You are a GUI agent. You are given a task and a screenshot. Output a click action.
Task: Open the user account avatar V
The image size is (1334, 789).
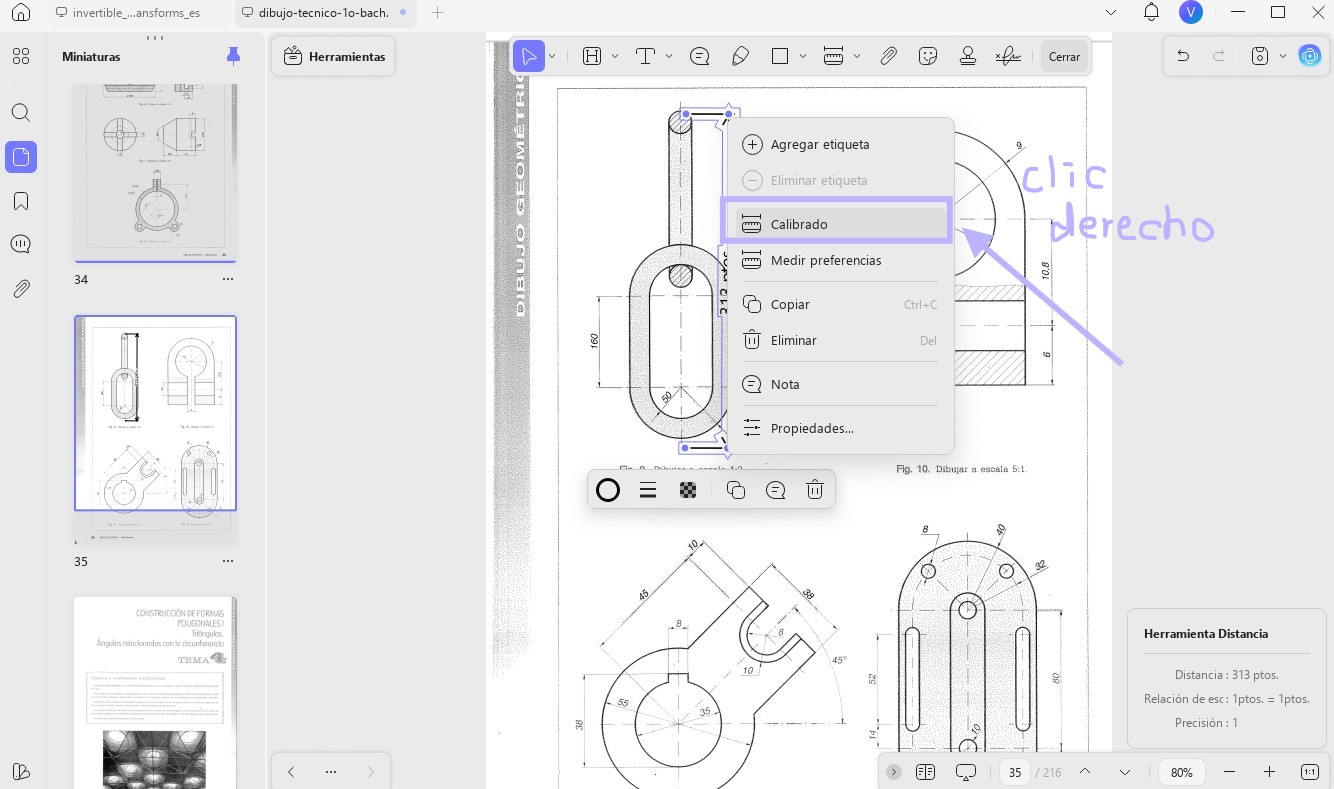pyautogui.click(x=1190, y=12)
